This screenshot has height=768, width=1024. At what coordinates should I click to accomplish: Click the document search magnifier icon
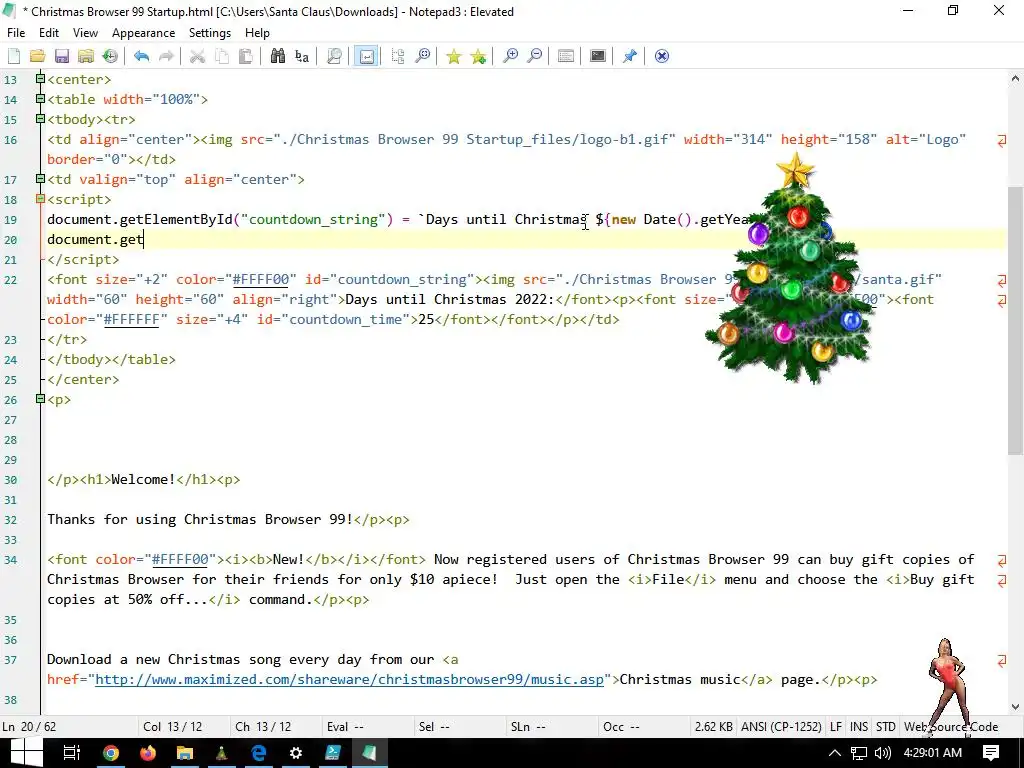[x=334, y=56]
